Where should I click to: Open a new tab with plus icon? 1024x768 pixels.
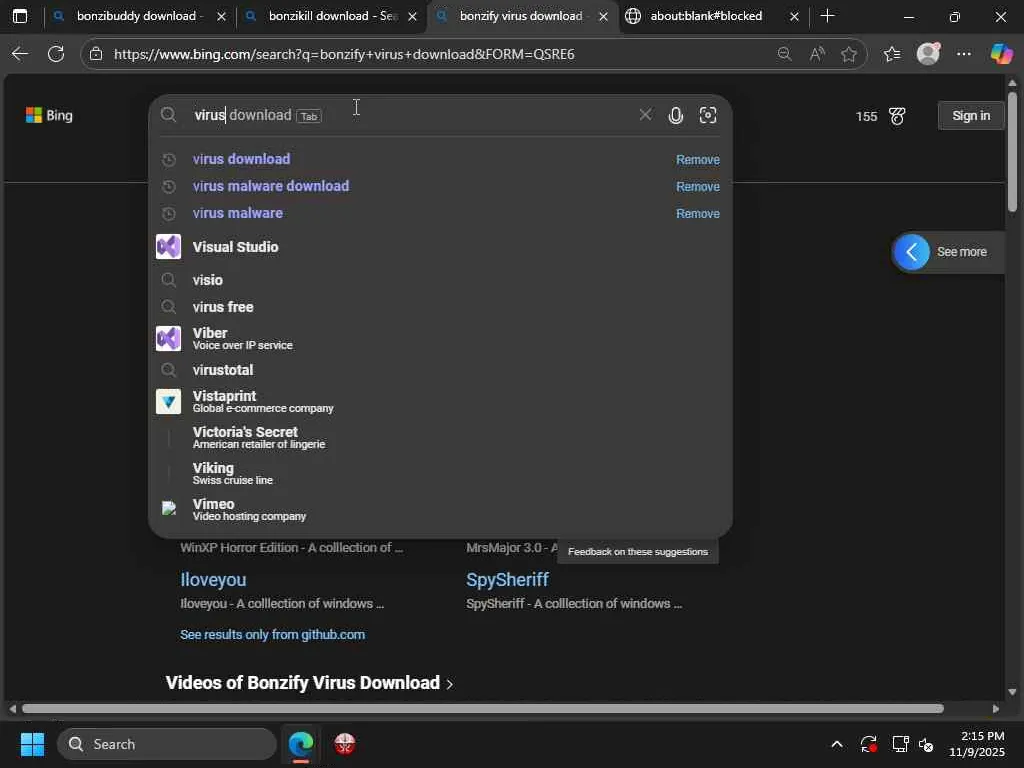(827, 16)
